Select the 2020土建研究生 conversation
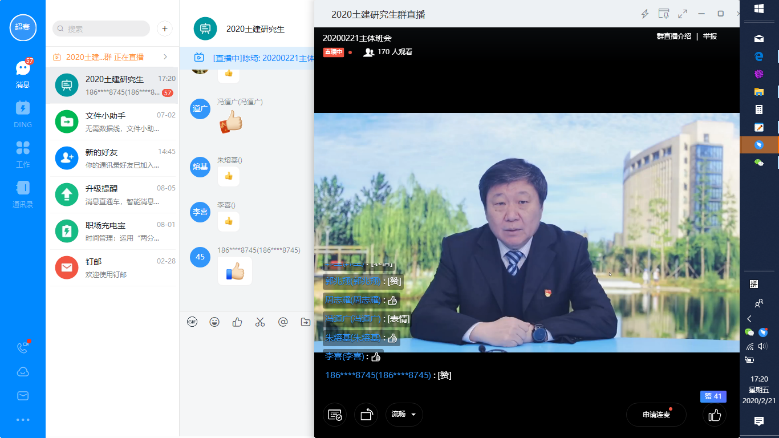This screenshot has height=438, width=779. [112, 85]
